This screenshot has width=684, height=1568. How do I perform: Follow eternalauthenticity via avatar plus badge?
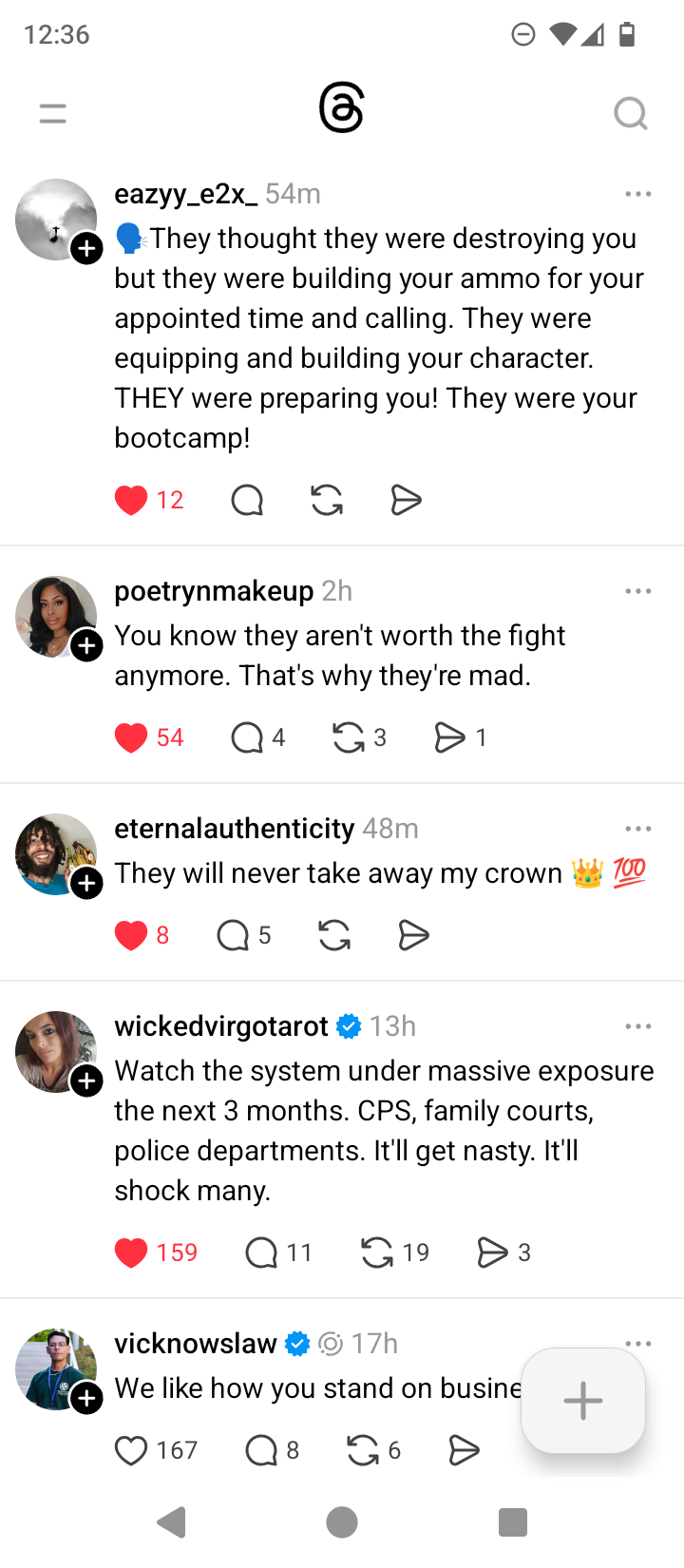pyautogui.click(x=87, y=884)
